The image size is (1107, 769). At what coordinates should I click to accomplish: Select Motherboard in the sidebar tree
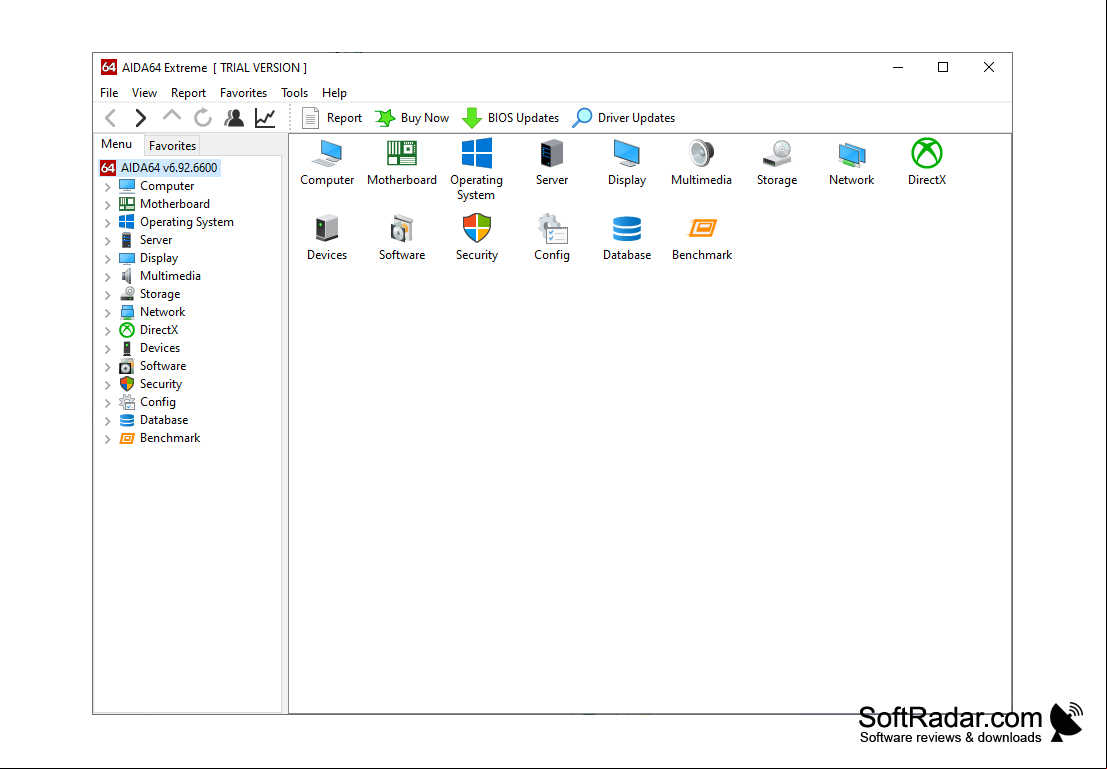click(164, 204)
